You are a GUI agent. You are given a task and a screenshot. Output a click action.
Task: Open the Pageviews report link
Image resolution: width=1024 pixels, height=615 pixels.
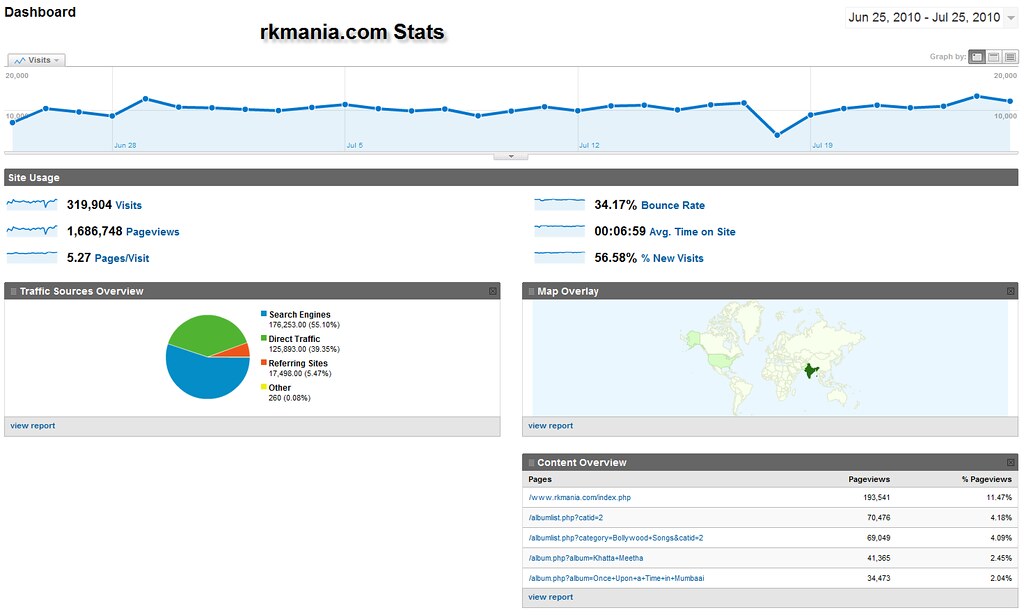click(x=152, y=232)
